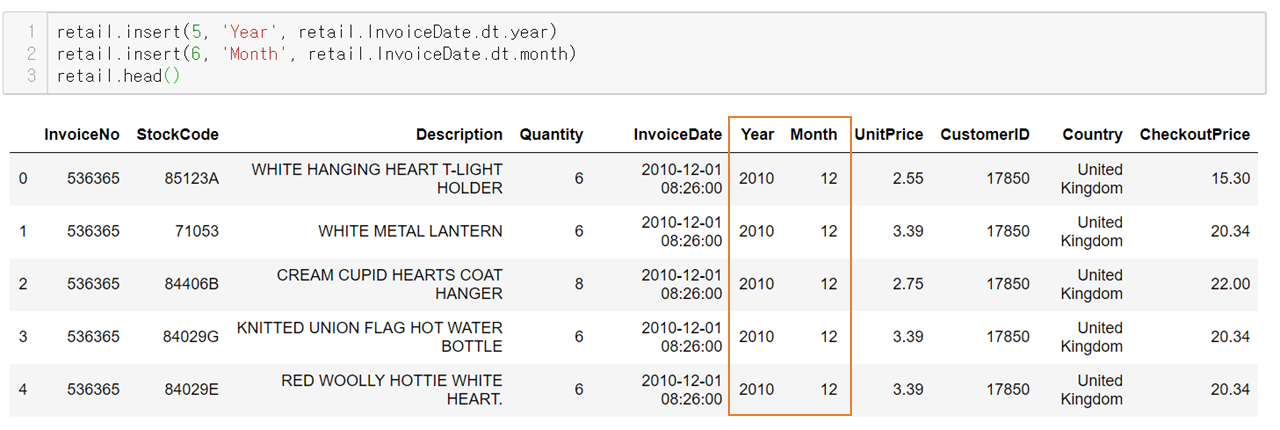Click the InvoiceNo 536365 in the WHITE METAL LANTERN row
The height and width of the screenshot is (430, 1280).
[x=93, y=231]
